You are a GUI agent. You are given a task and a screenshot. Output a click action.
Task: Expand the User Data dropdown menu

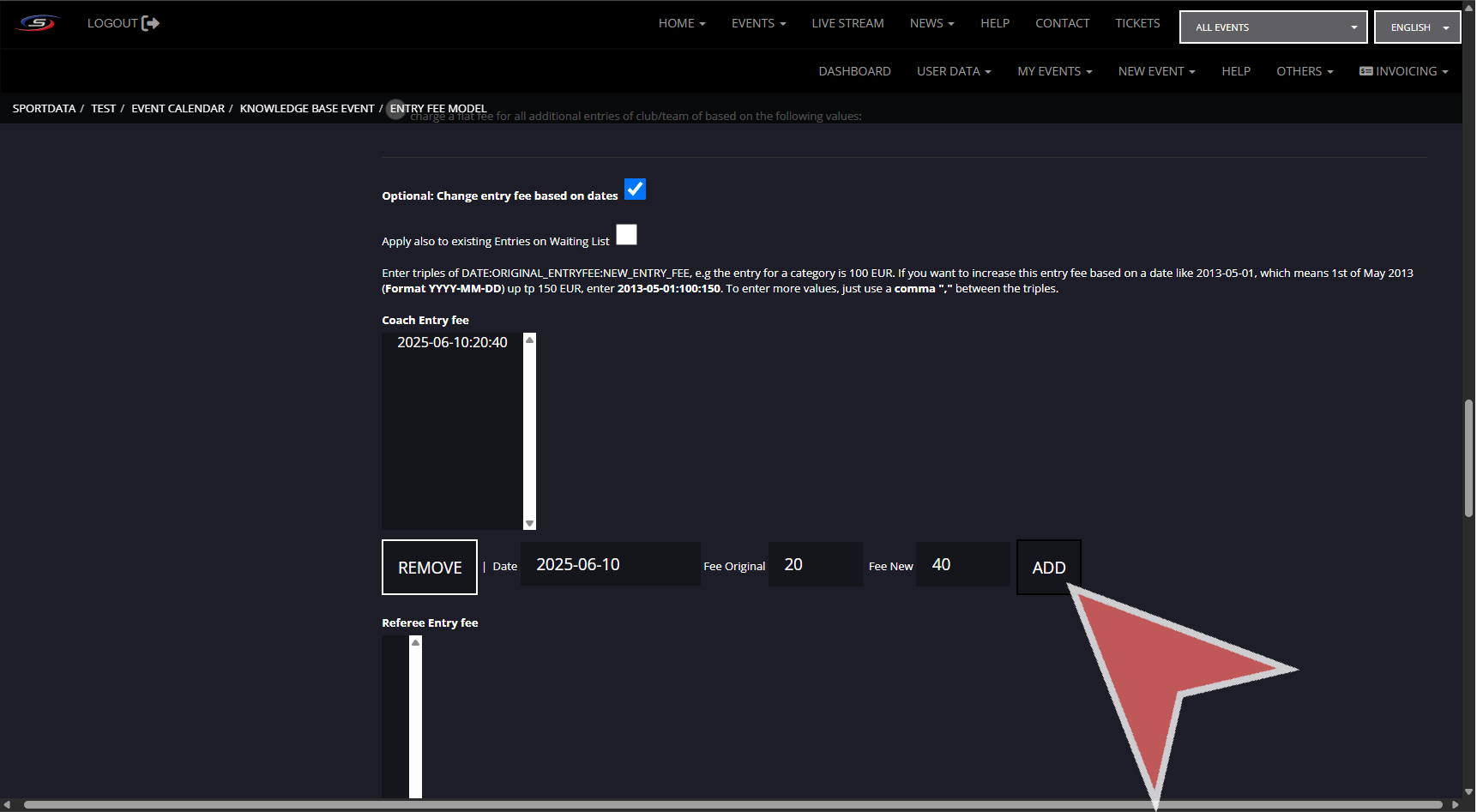point(953,71)
